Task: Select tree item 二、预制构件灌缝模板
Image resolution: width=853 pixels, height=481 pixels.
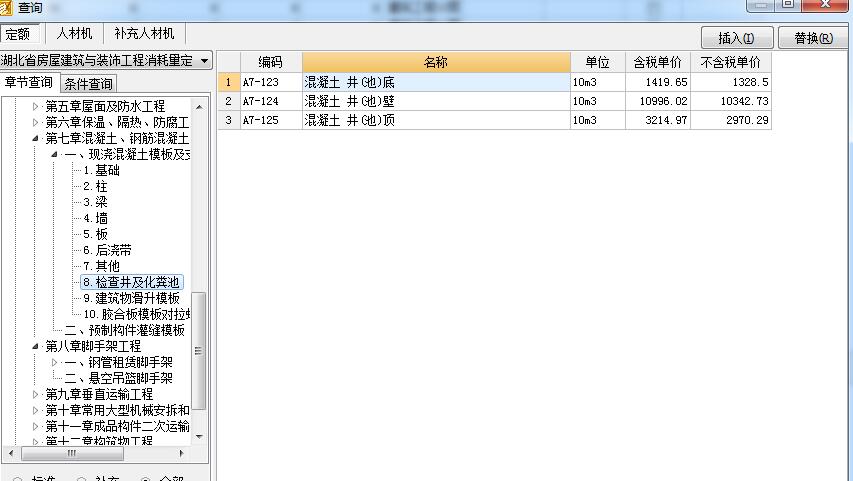Action: (x=125, y=330)
